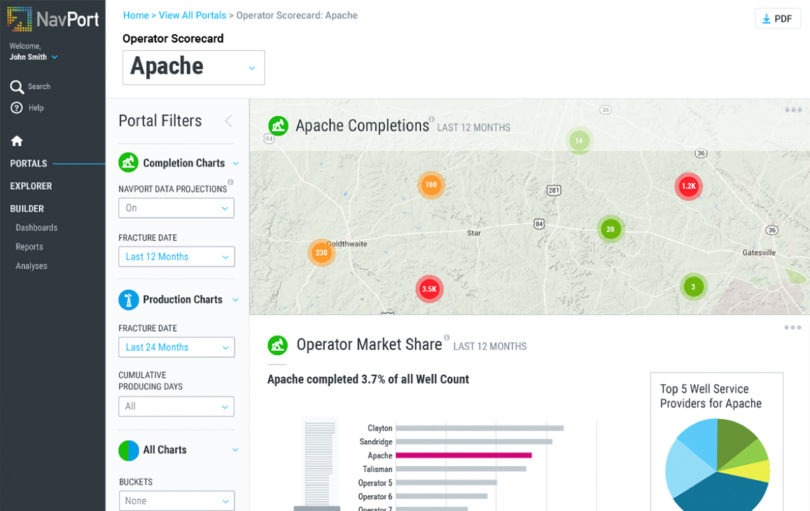Open the Navport Data Projections On dropdown
This screenshot has height=511, width=810.
click(x=176, y=208)
